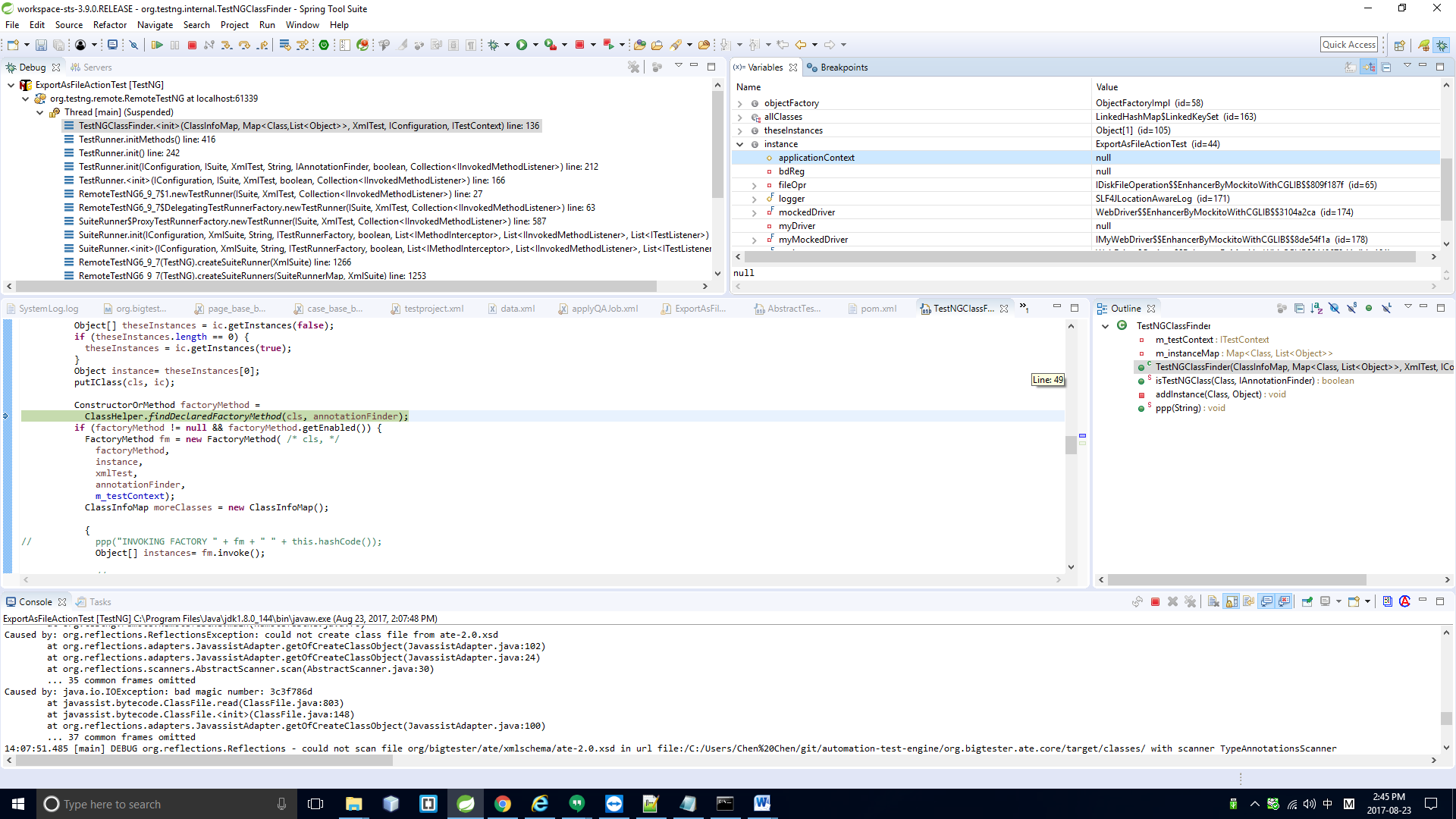Switch to Debug perspective icon at top right
The width and height of the screenshot is (1456, 819).
coord(1442,45)
